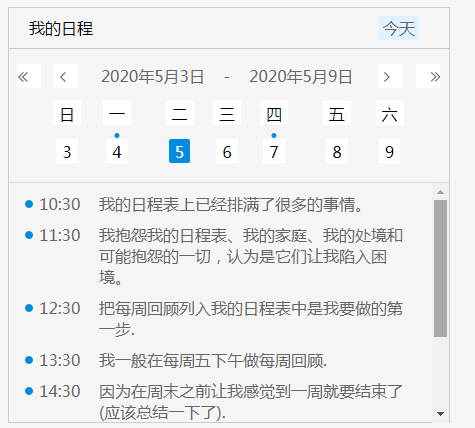Go to previous week with single-left arrow
Image resolution: width=475 pixels, height=428 pixels.
66,76
